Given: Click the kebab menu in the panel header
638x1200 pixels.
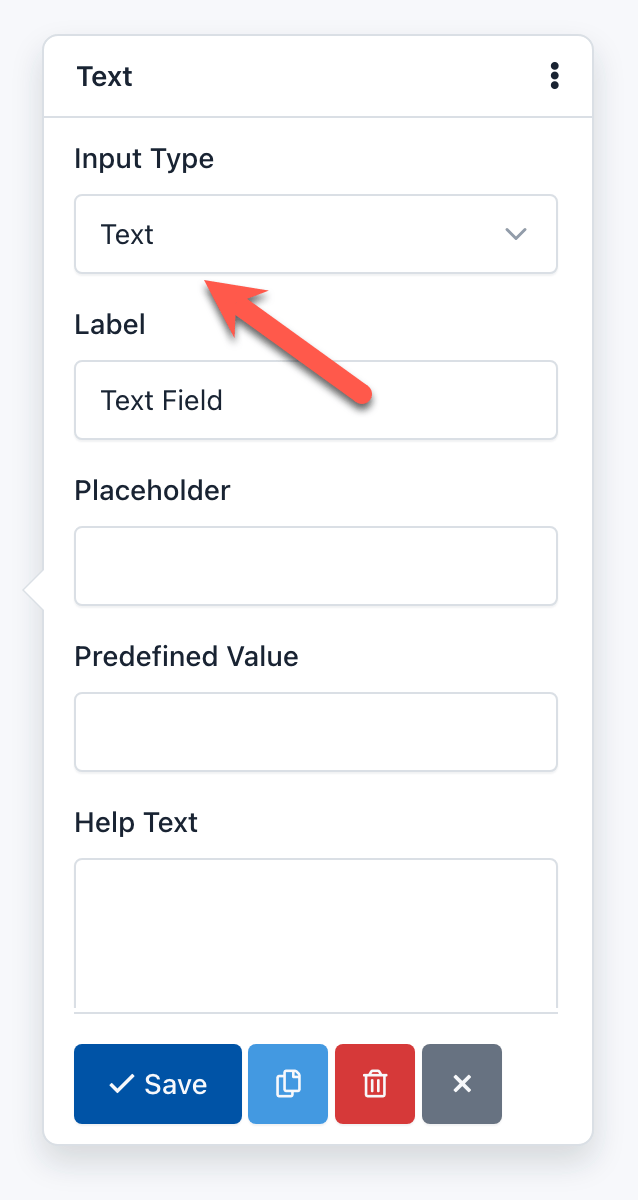Looking at the screenshot, I should tap(554, 76).
